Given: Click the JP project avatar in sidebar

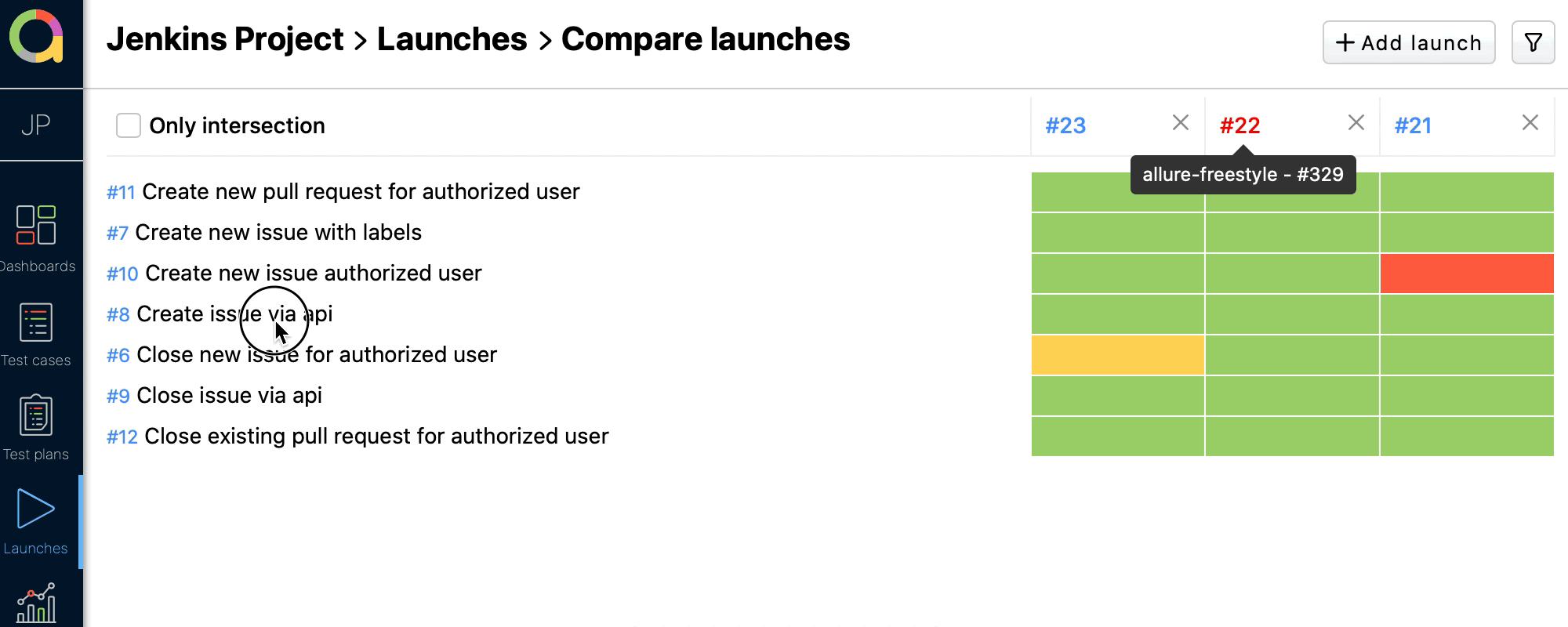Looking at the screenshot, I should coord(34,124).
